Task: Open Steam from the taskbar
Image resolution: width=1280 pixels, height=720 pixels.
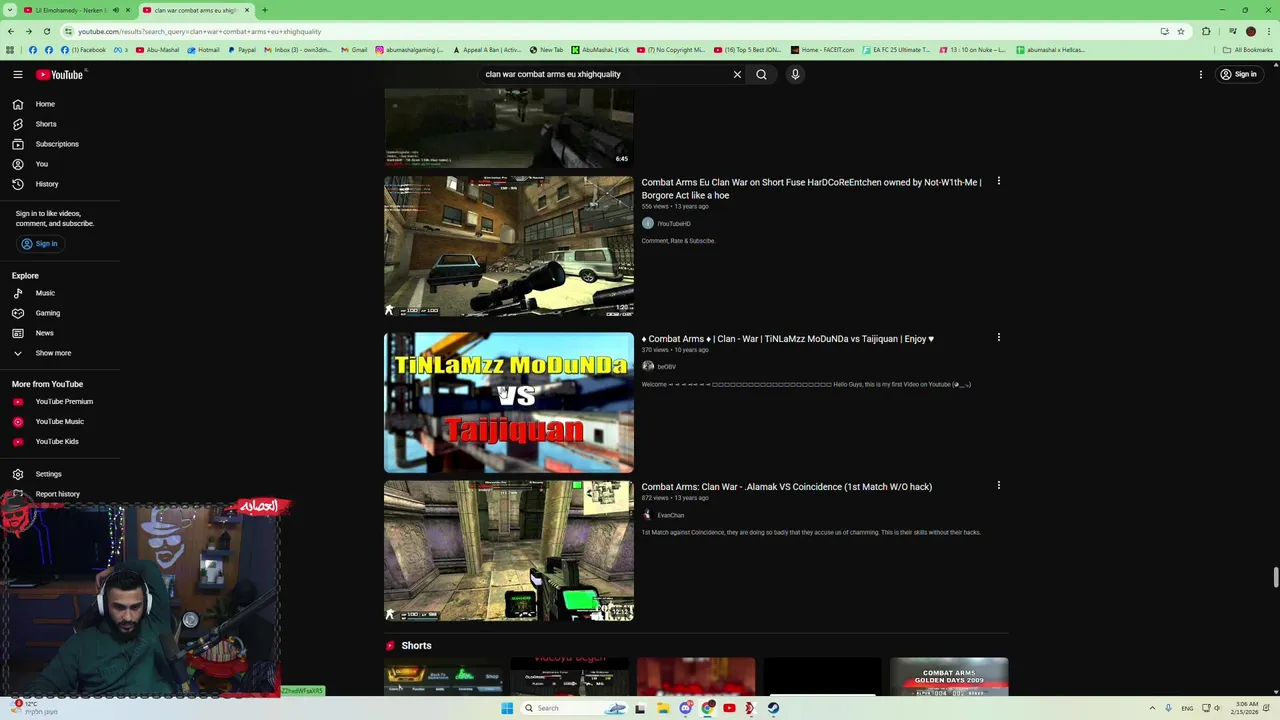Action: (773, 708)
